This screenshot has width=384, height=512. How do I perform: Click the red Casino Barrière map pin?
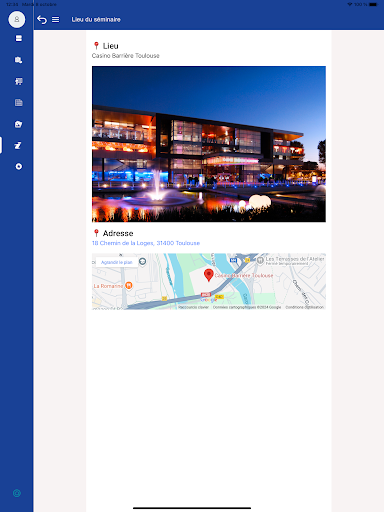209,275
